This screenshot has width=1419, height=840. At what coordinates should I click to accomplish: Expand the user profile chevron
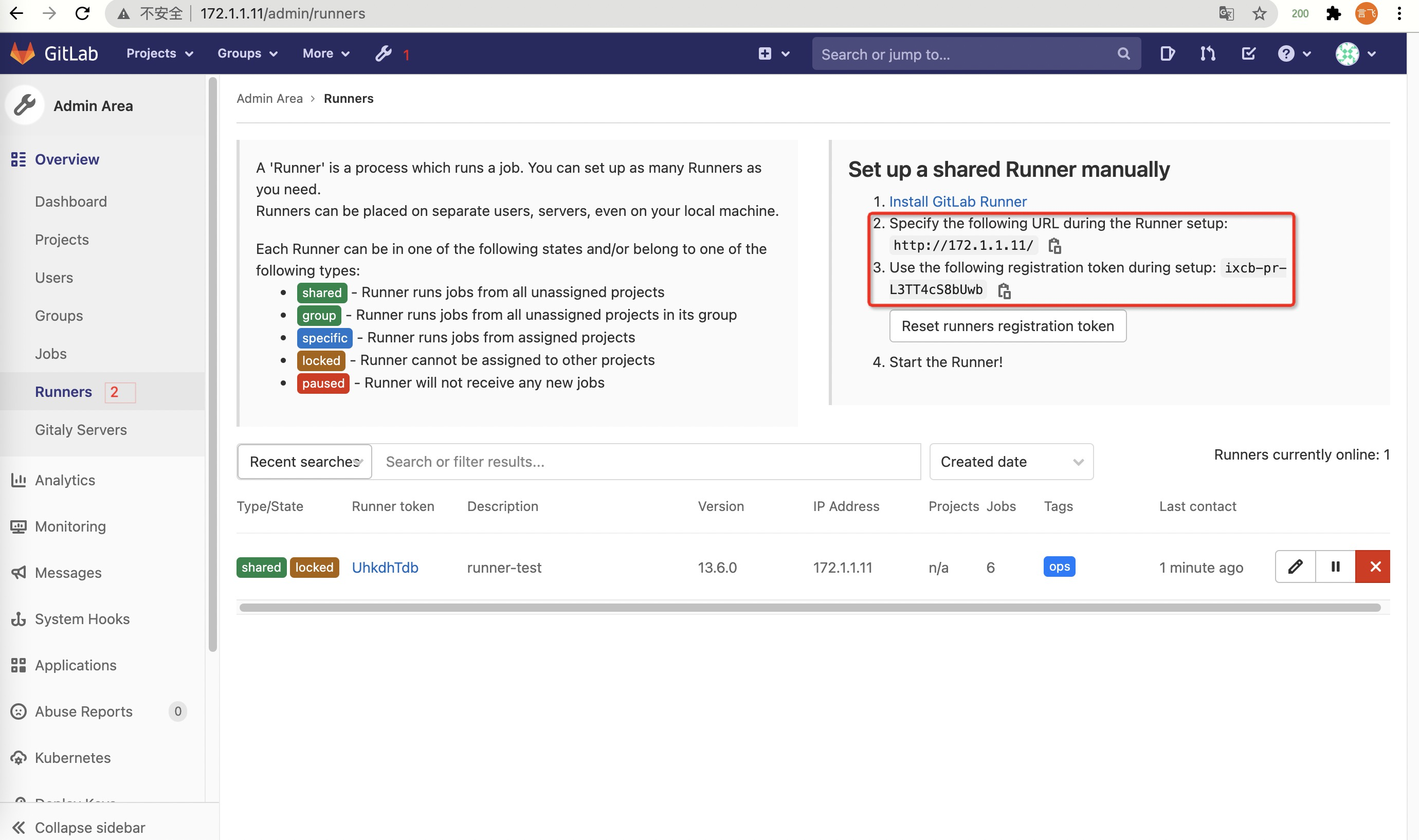pos(1372,54)
